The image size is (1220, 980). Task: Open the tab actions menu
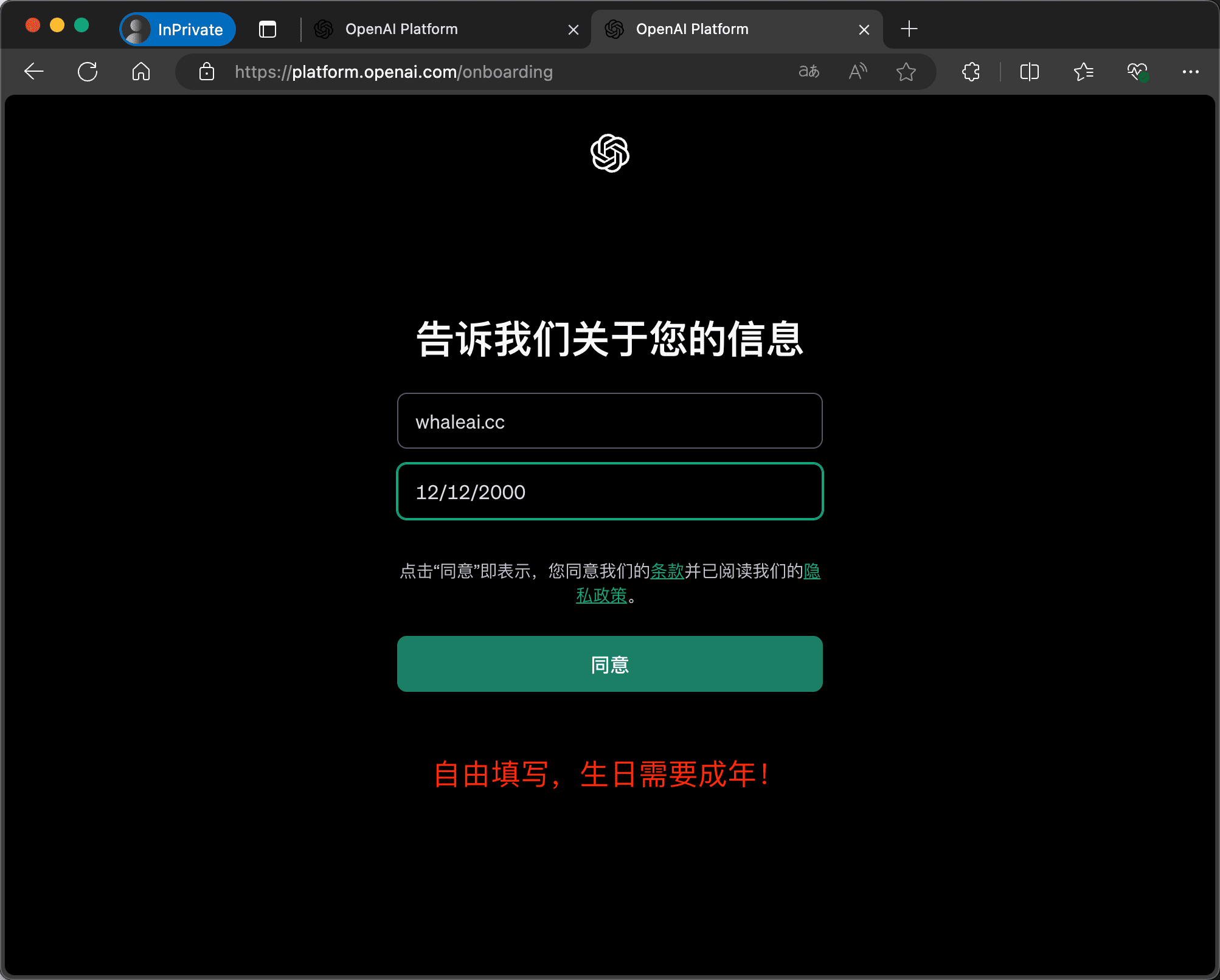click(268, 29)
